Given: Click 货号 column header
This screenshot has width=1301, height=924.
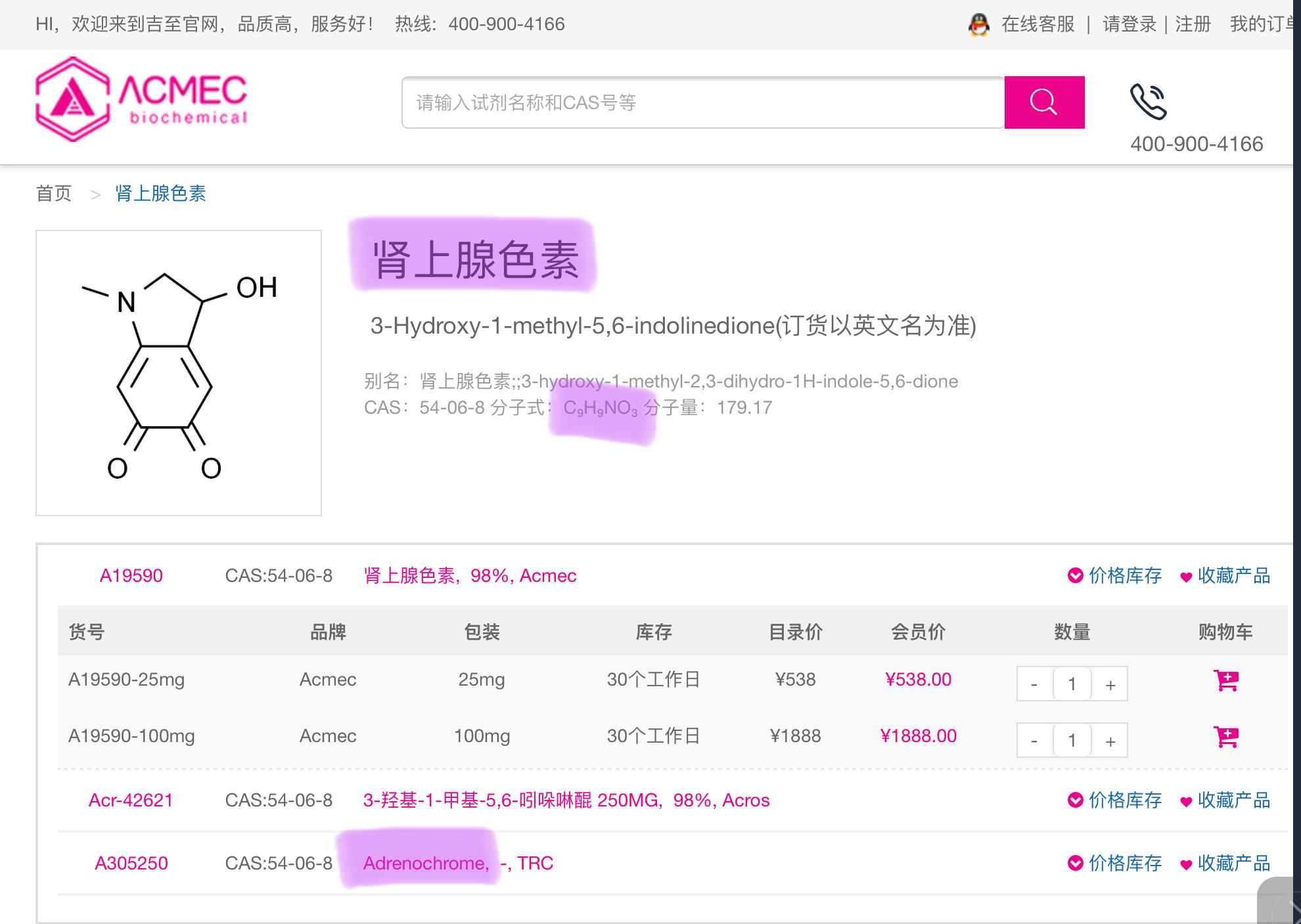Looking at the screenshot, I should 87,632.
